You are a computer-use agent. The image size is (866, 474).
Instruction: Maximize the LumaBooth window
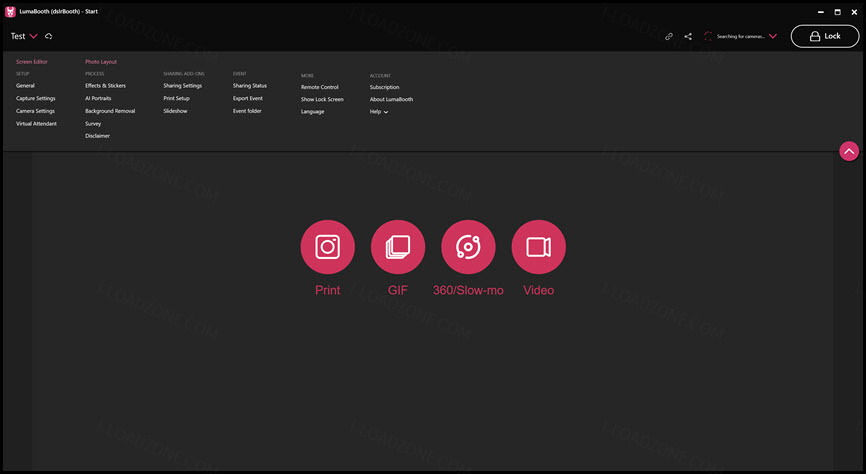837,12
